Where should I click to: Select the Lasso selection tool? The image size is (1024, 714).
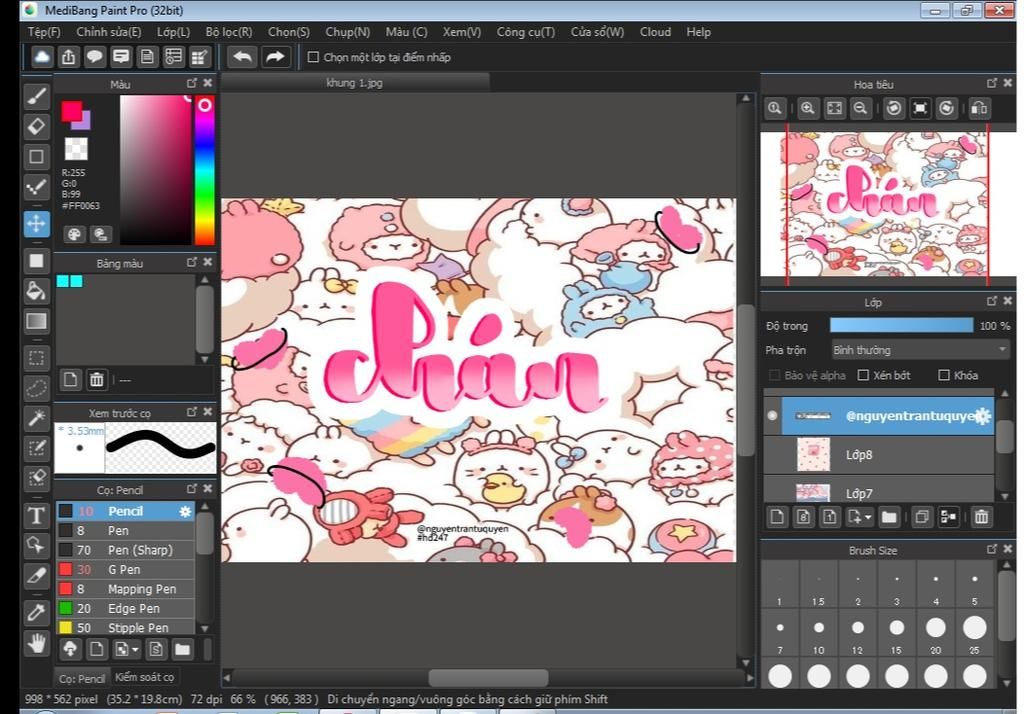pos(37,388)
